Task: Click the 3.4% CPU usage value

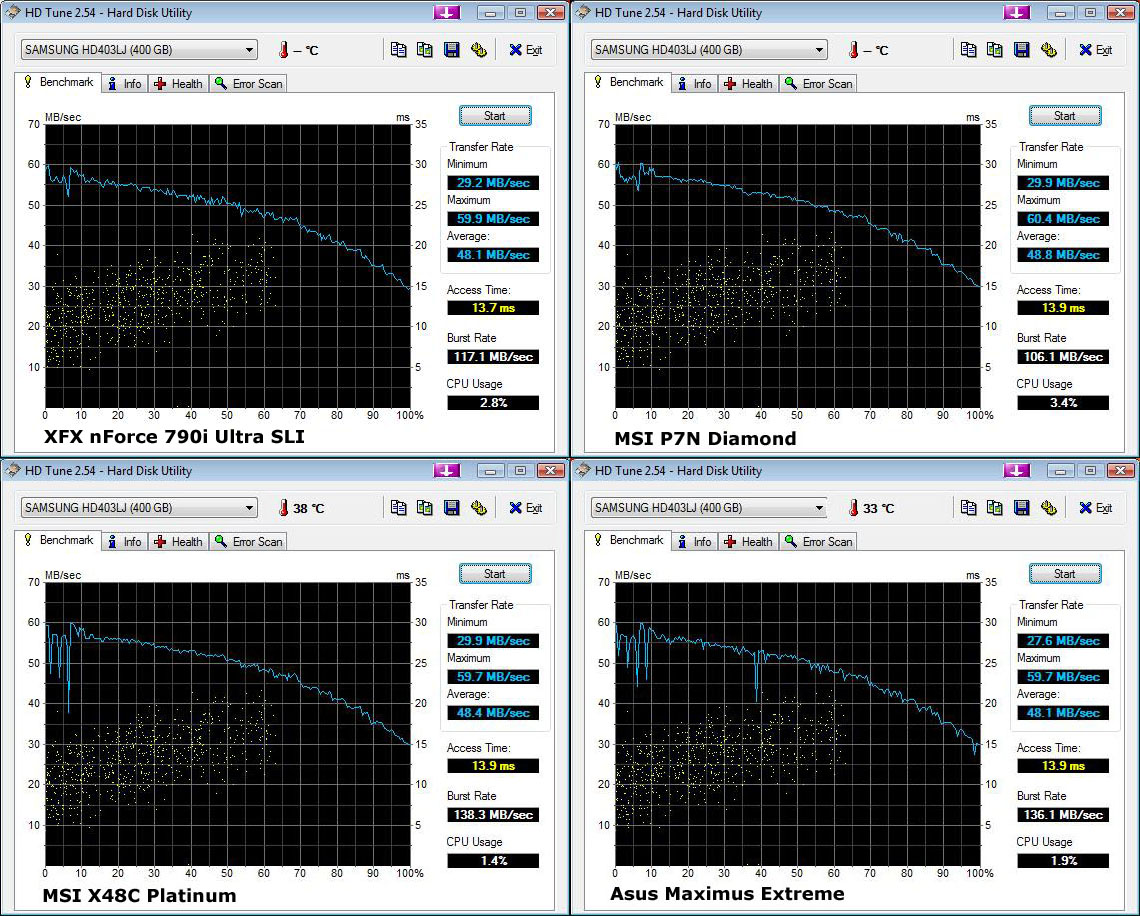Action: click(1063, 403)
